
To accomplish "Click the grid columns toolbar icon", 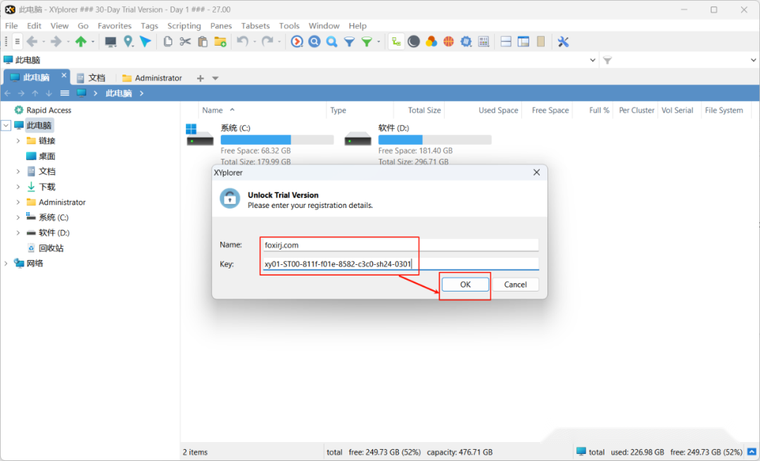I will [483, 42].
